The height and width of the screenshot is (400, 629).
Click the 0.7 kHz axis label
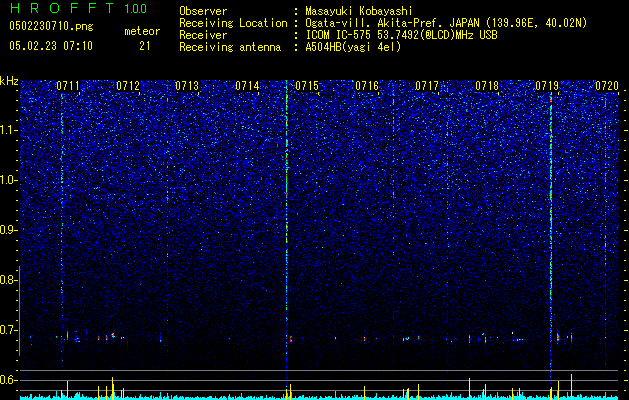point(9,330)
